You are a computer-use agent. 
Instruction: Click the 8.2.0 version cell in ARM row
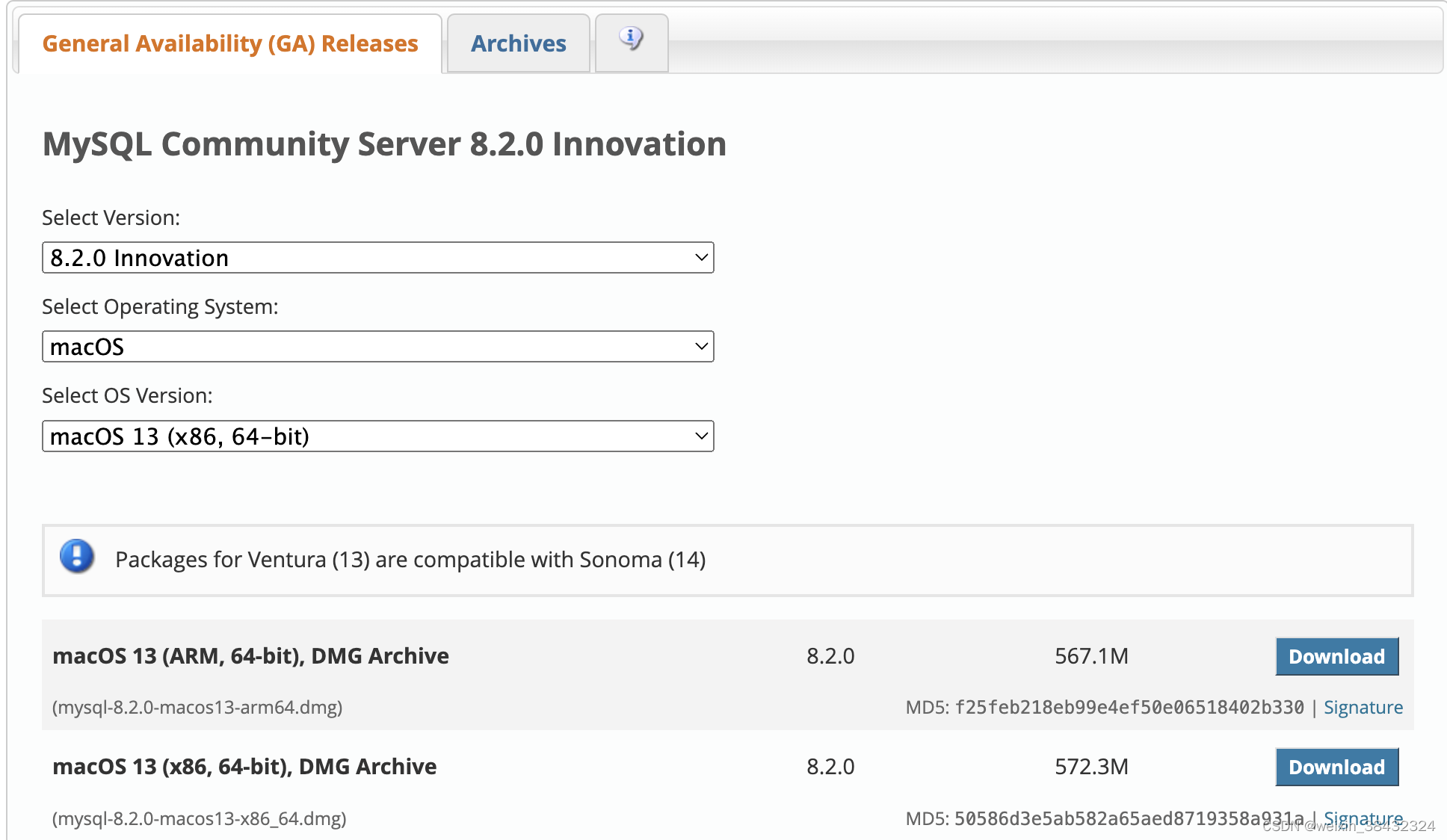[x=830, y=656]
